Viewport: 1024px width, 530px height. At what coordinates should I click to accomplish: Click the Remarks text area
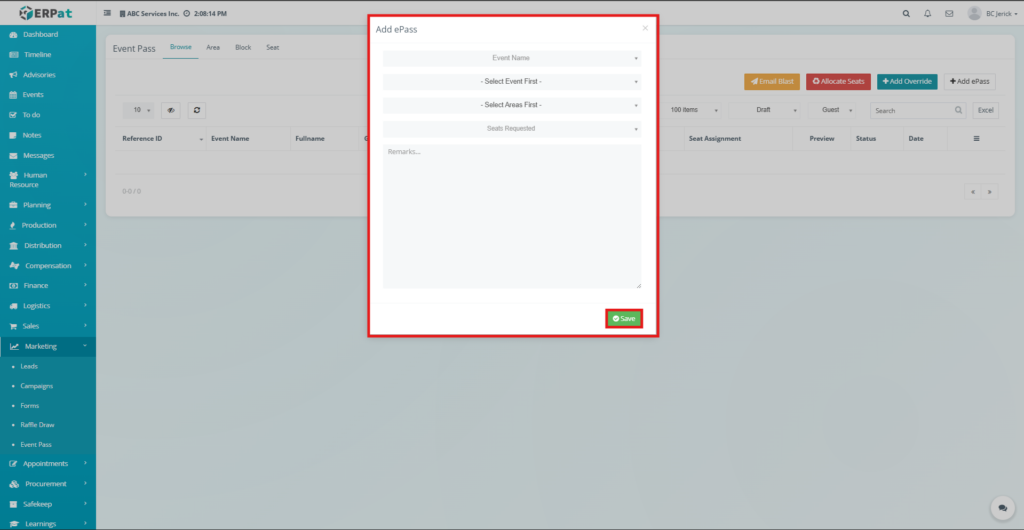(x=511, y=217)
